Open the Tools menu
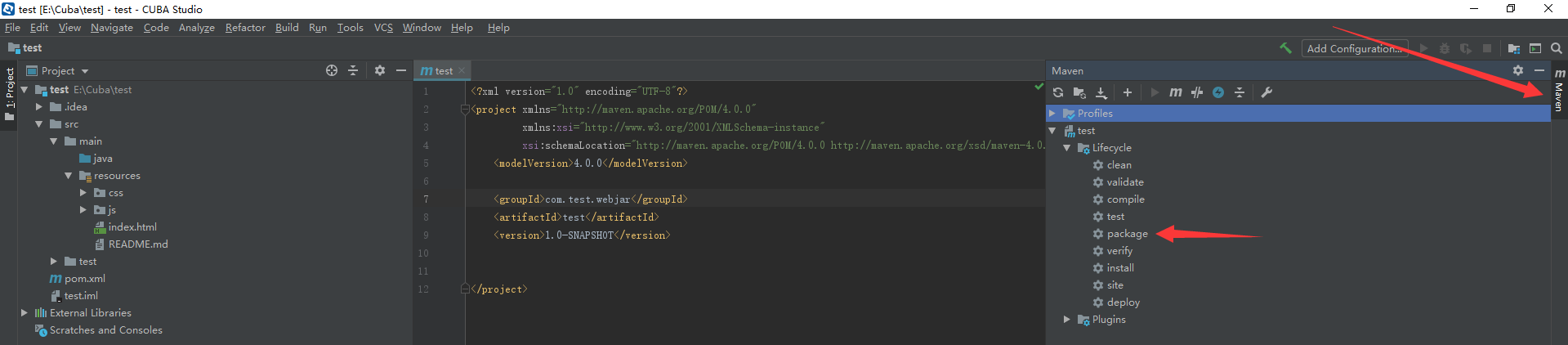 point(351,28)
